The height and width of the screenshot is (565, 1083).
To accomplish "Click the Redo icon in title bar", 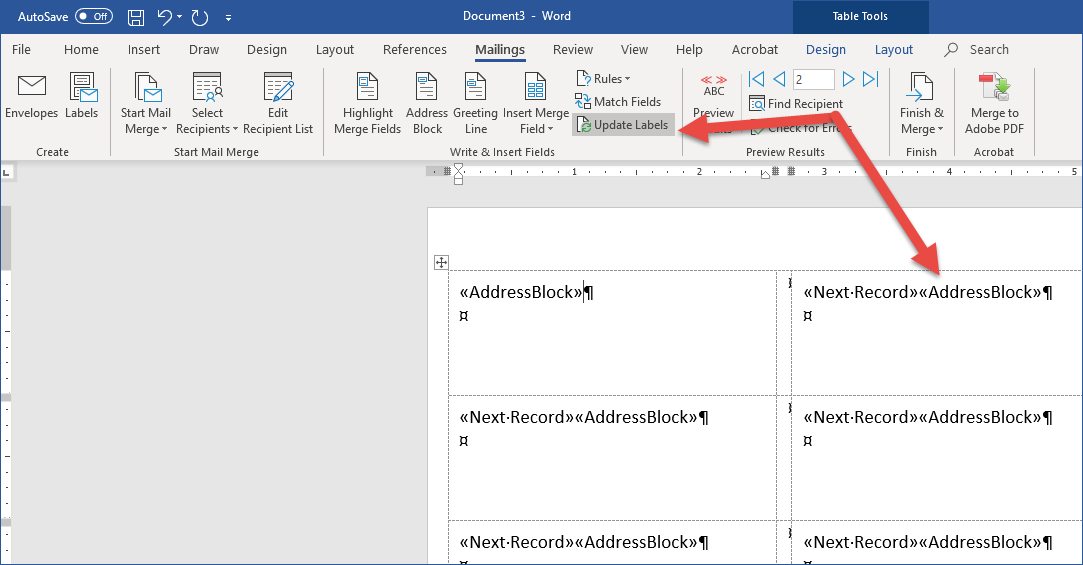I will (200, 17).
